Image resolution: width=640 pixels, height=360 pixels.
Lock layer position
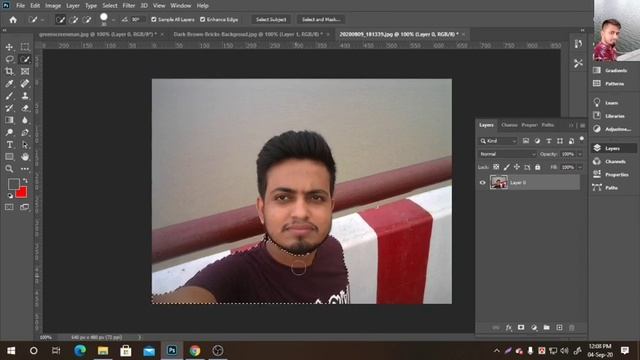(x=517, y=167)
